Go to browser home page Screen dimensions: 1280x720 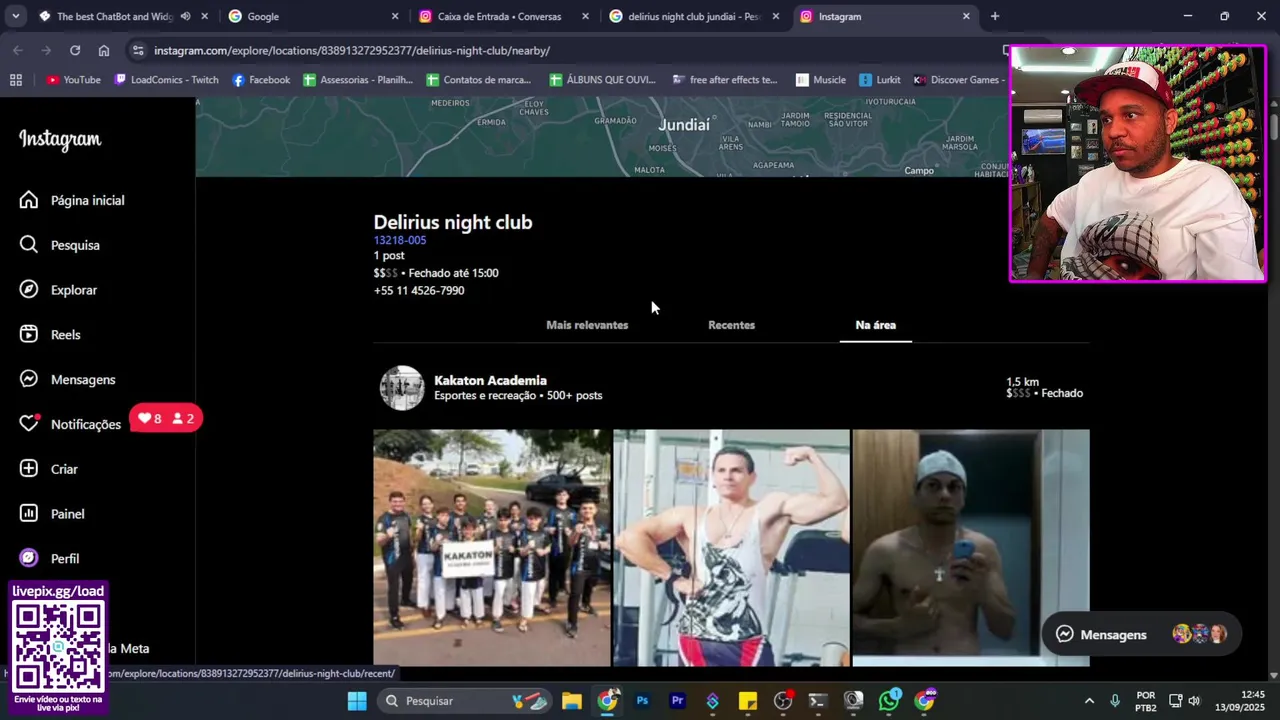[104, 50]
